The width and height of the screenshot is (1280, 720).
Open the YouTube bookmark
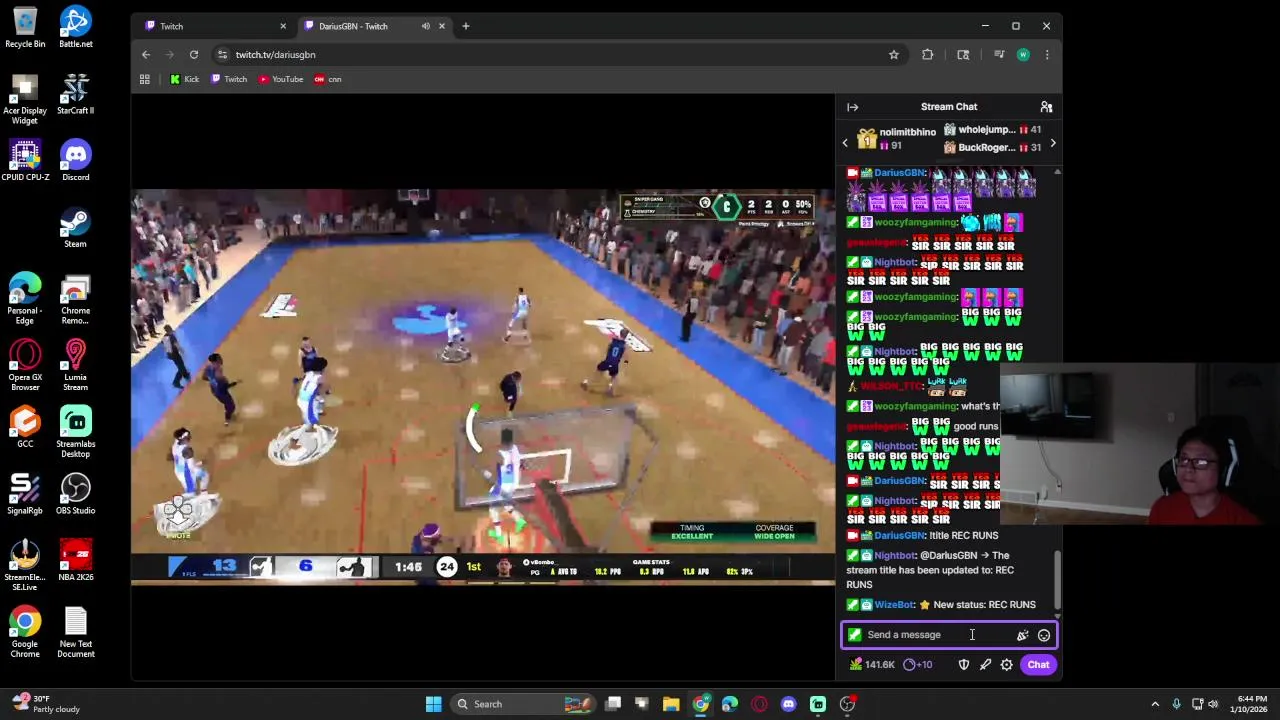(x=281, y=79)
